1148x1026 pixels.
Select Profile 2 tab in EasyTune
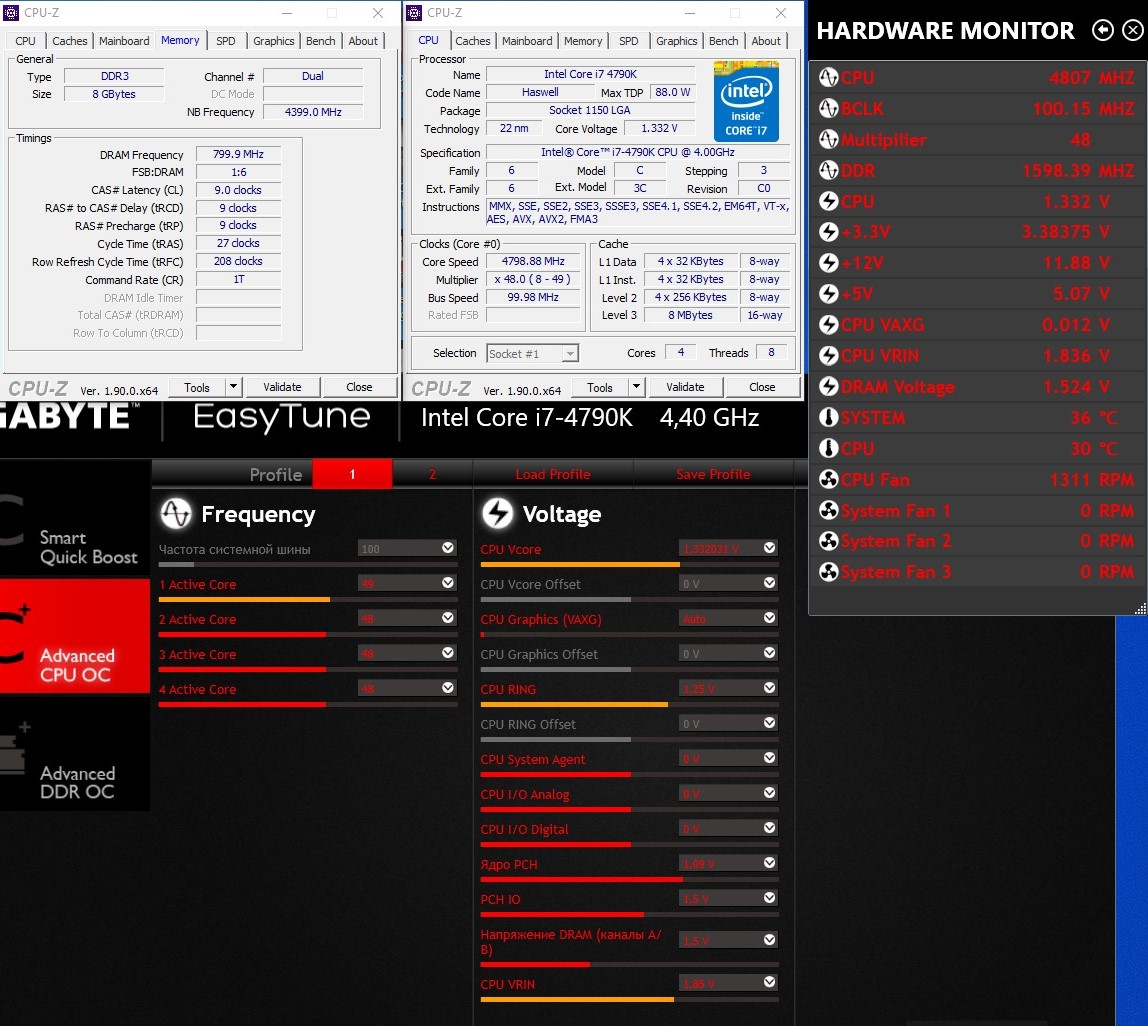click(x=433, y=474)
